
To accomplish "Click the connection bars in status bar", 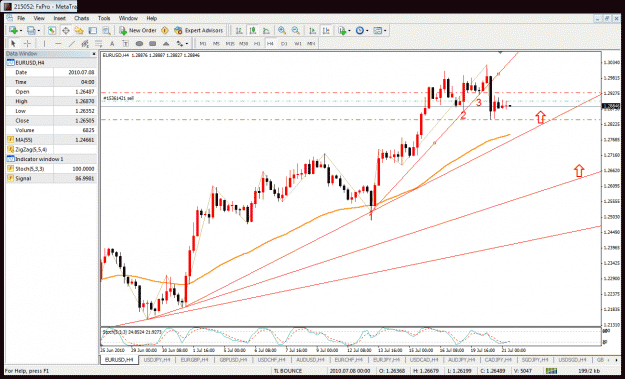I will point(551,371).
